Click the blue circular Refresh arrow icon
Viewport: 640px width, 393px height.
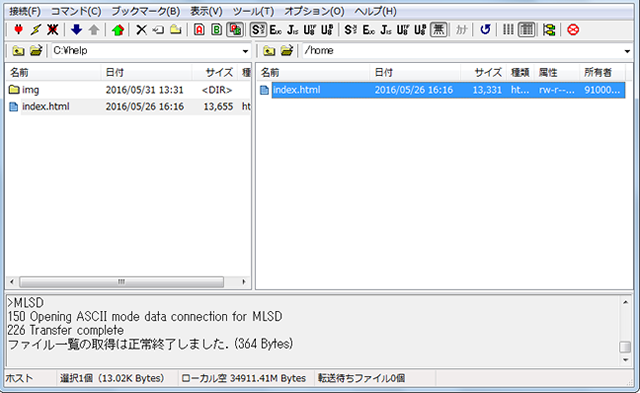click(485, 29)
